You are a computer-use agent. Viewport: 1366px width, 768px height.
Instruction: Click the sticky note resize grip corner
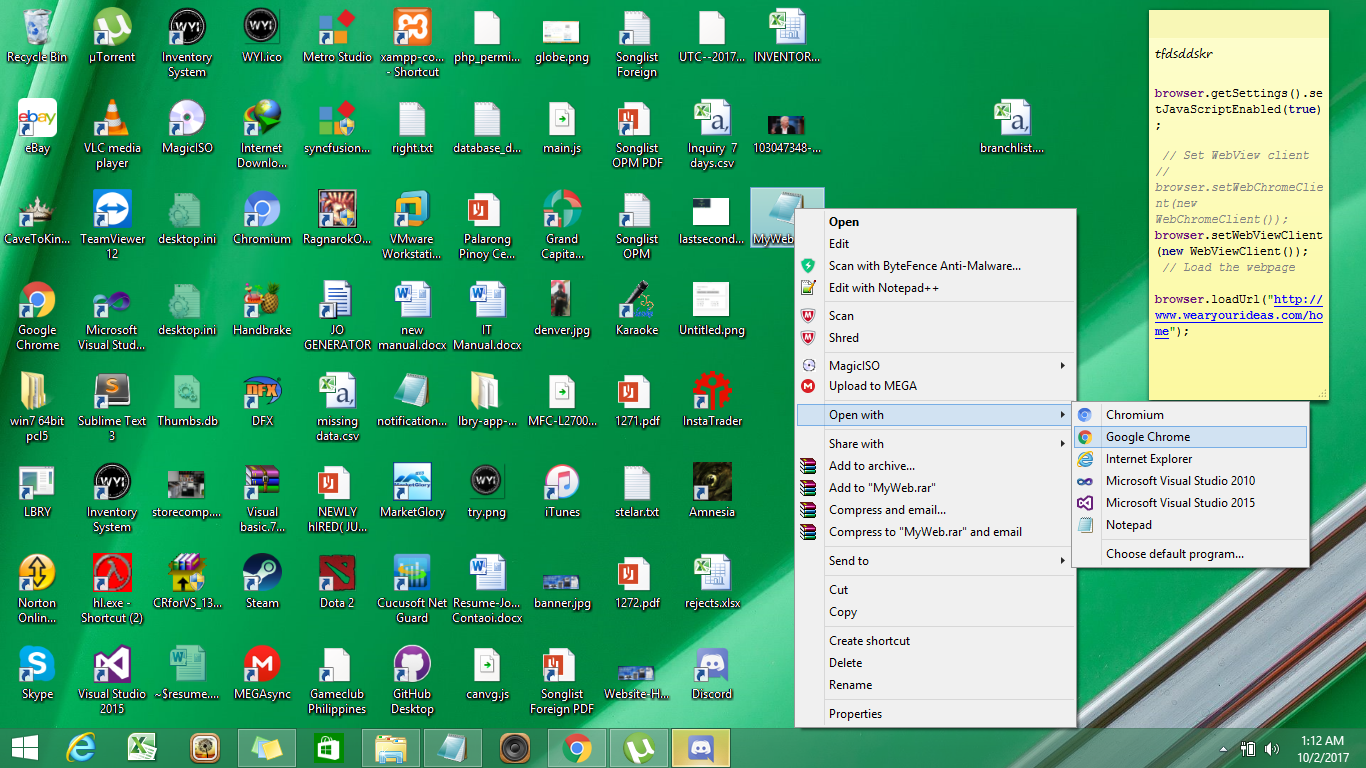pos(1322,393)
